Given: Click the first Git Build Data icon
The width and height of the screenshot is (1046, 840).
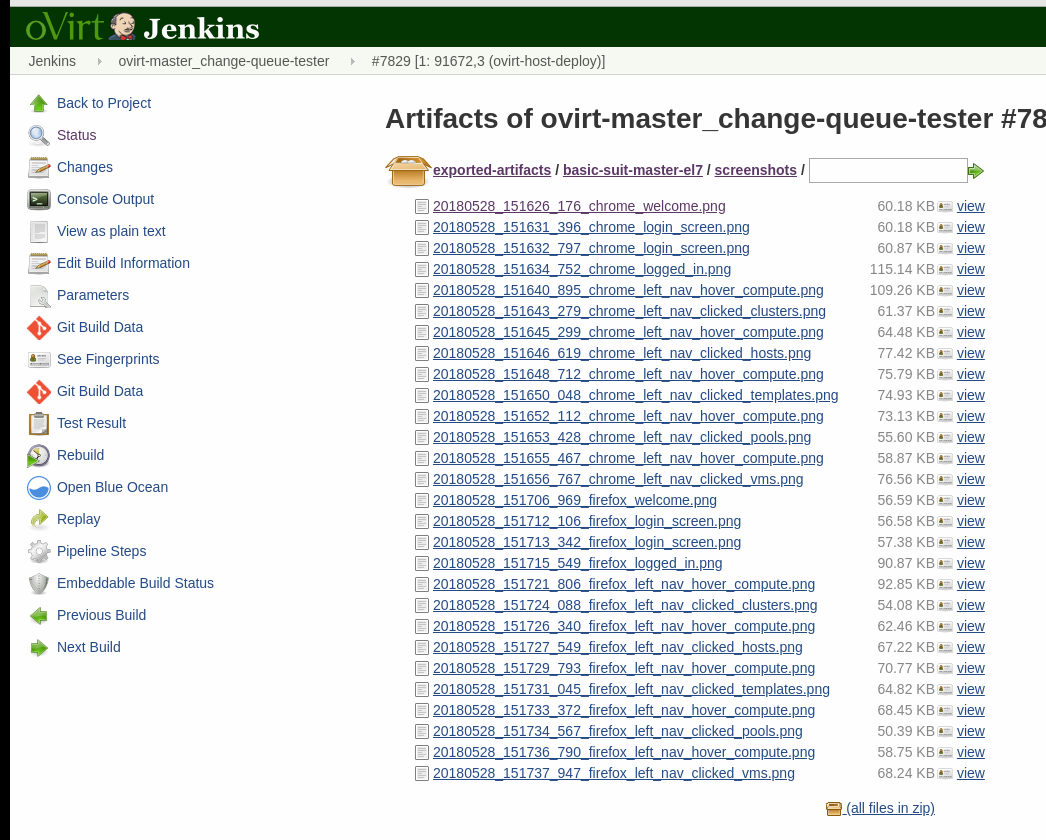Looking at the screenshot, I should pos(39,327).
